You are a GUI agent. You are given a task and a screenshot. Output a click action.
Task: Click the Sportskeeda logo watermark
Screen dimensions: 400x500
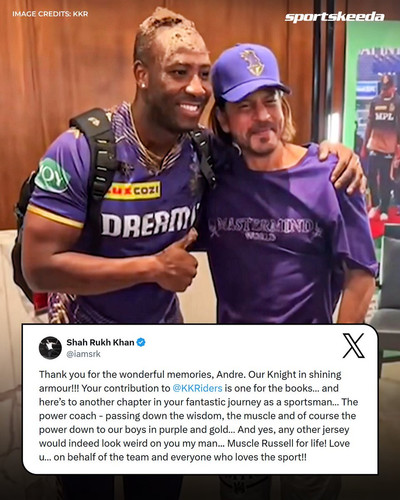[334, 17]
